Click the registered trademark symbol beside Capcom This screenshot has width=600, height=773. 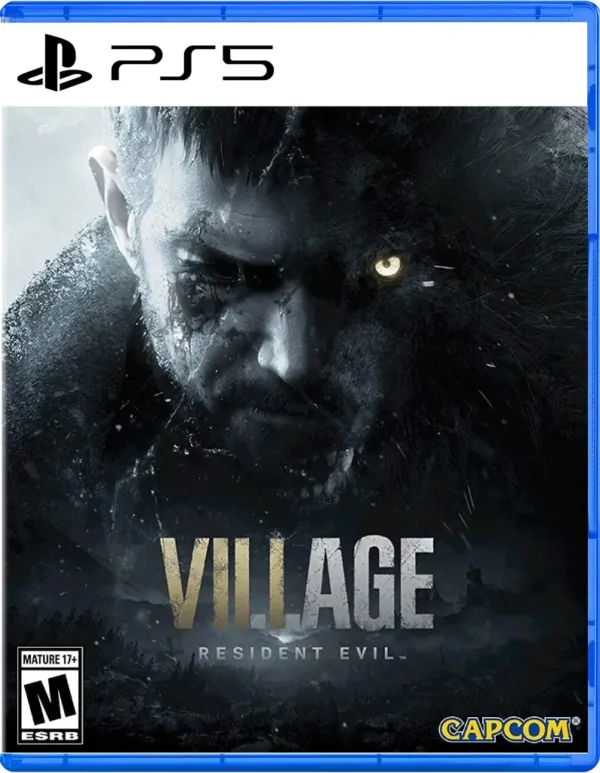point(574,722)
